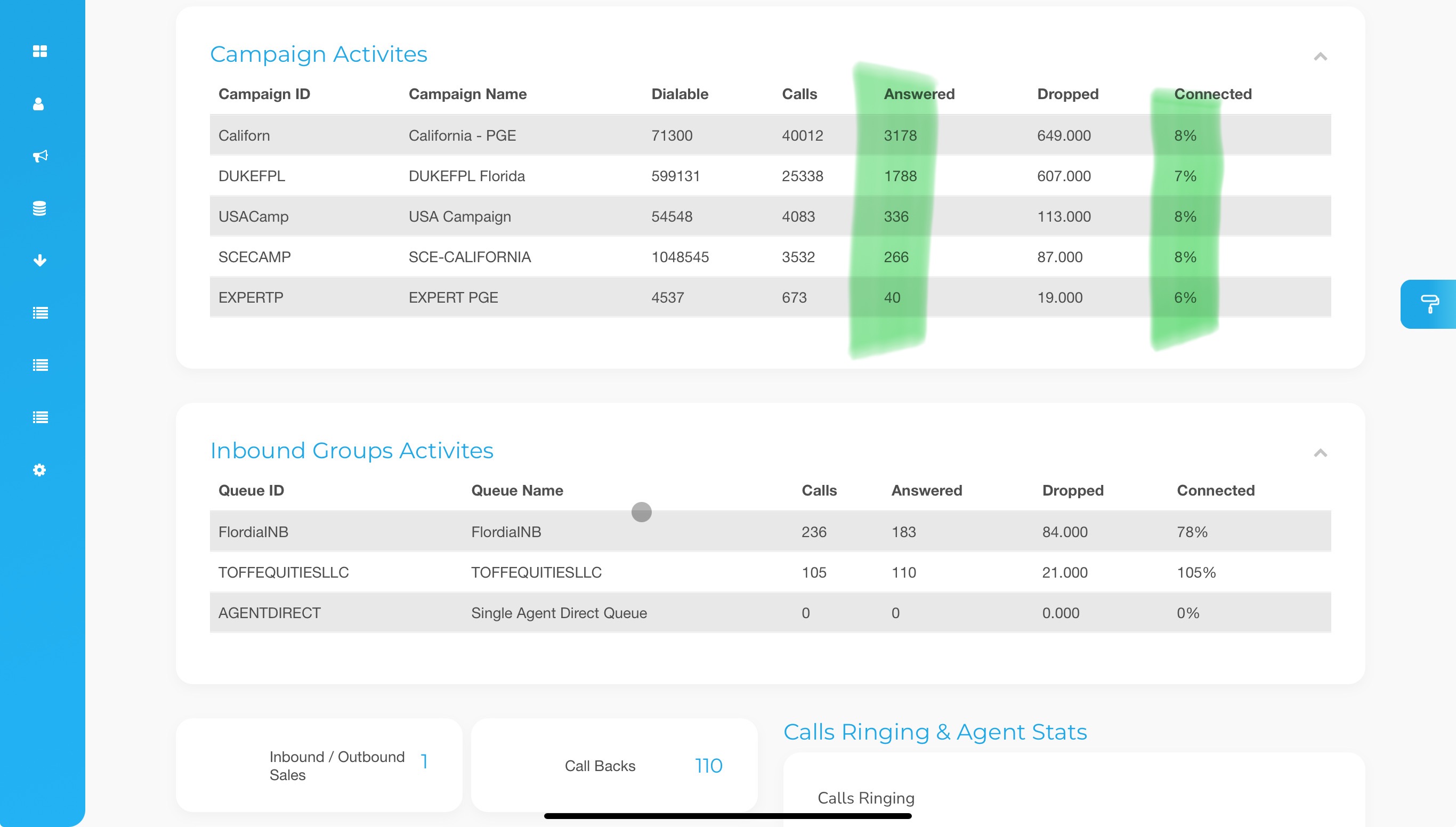The image size is (1456, 827).
Task: Click the DUKEFPL campaign ID
Action: coord(252,176)
